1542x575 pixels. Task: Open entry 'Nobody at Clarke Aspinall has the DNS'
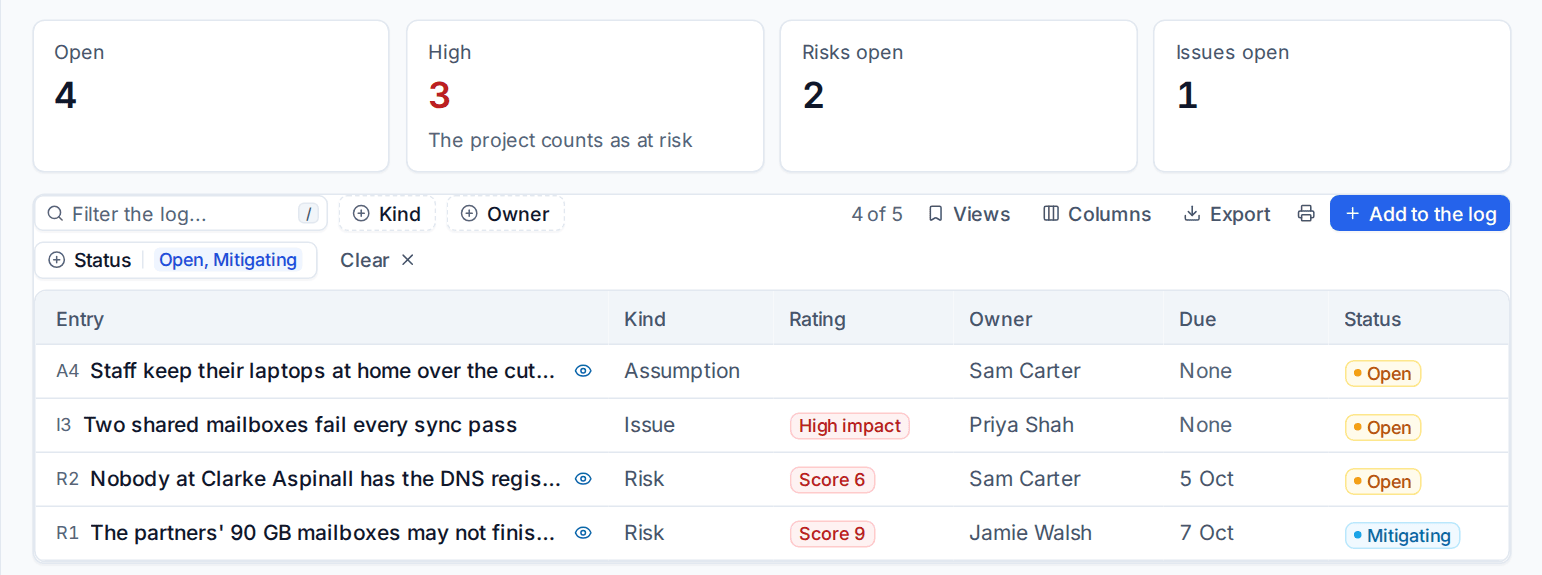326,479
